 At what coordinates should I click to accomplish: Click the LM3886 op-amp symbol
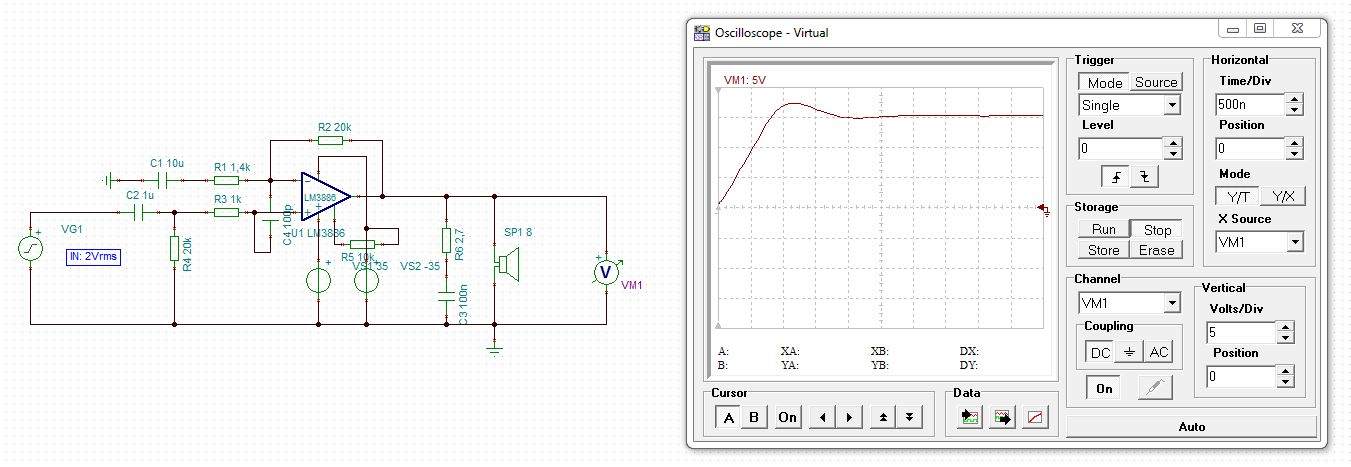[326, 197]
